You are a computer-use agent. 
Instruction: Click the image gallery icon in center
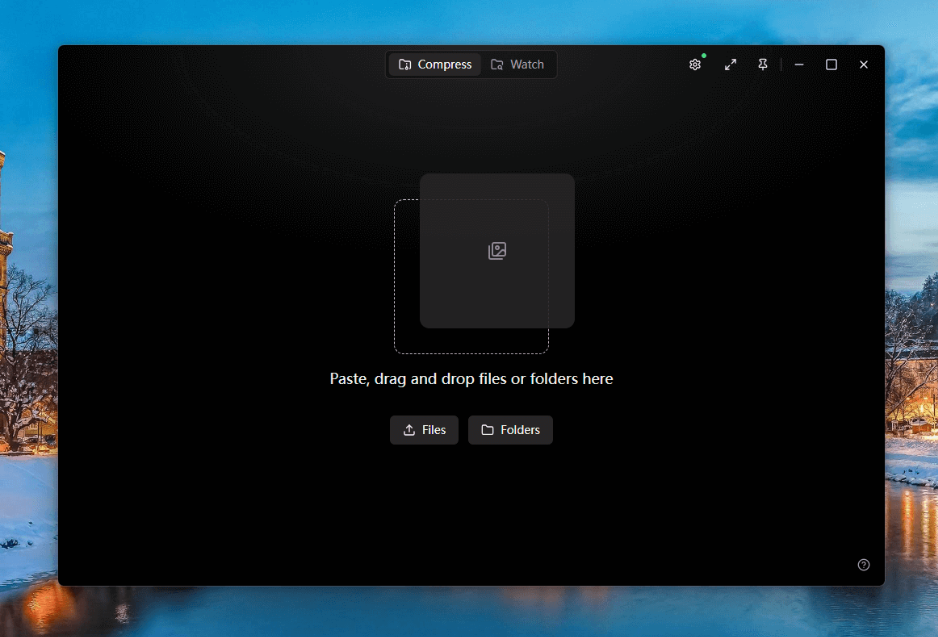point(497,251)
